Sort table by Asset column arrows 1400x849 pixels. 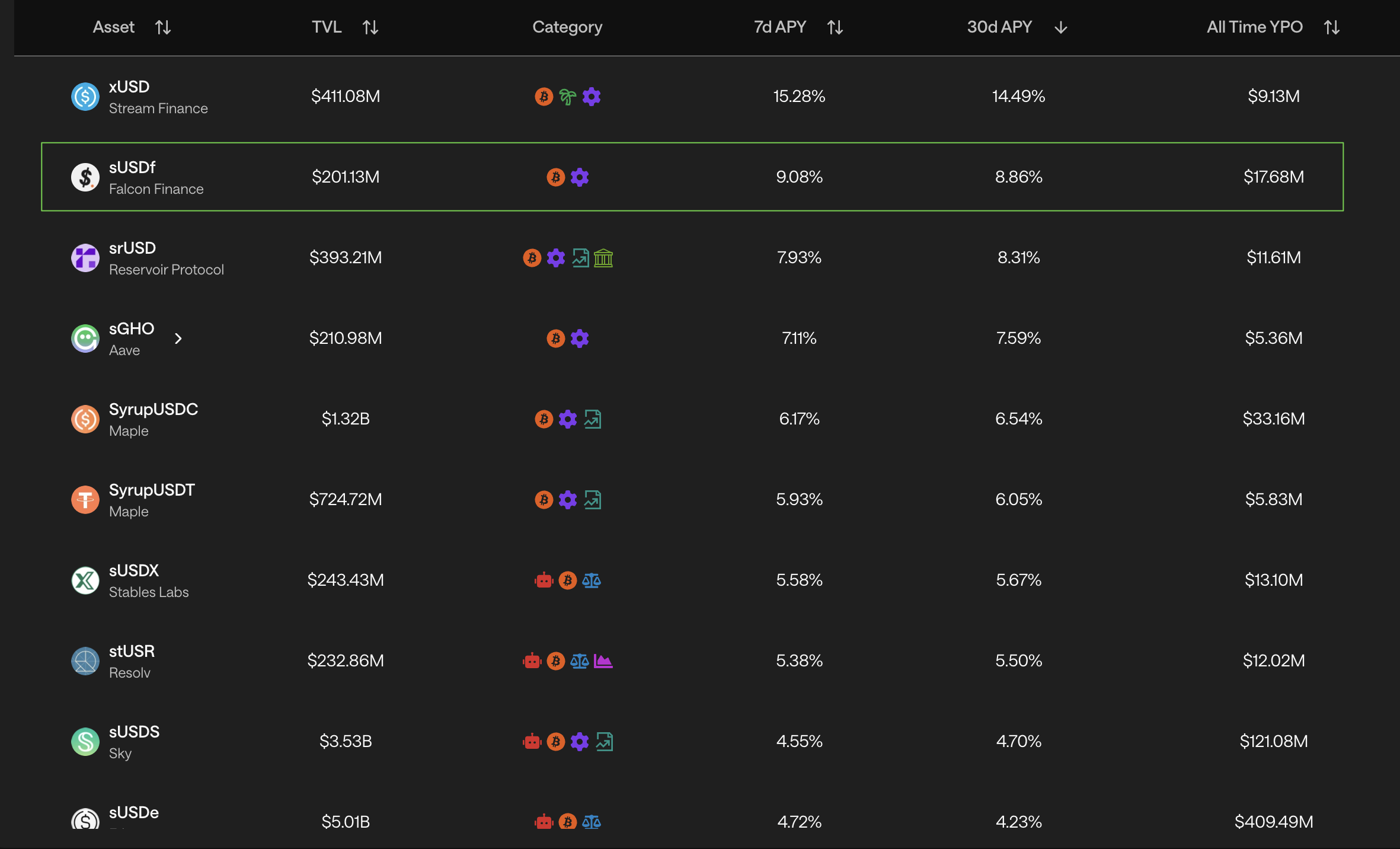pyautogui.click(x=163, y=27)
